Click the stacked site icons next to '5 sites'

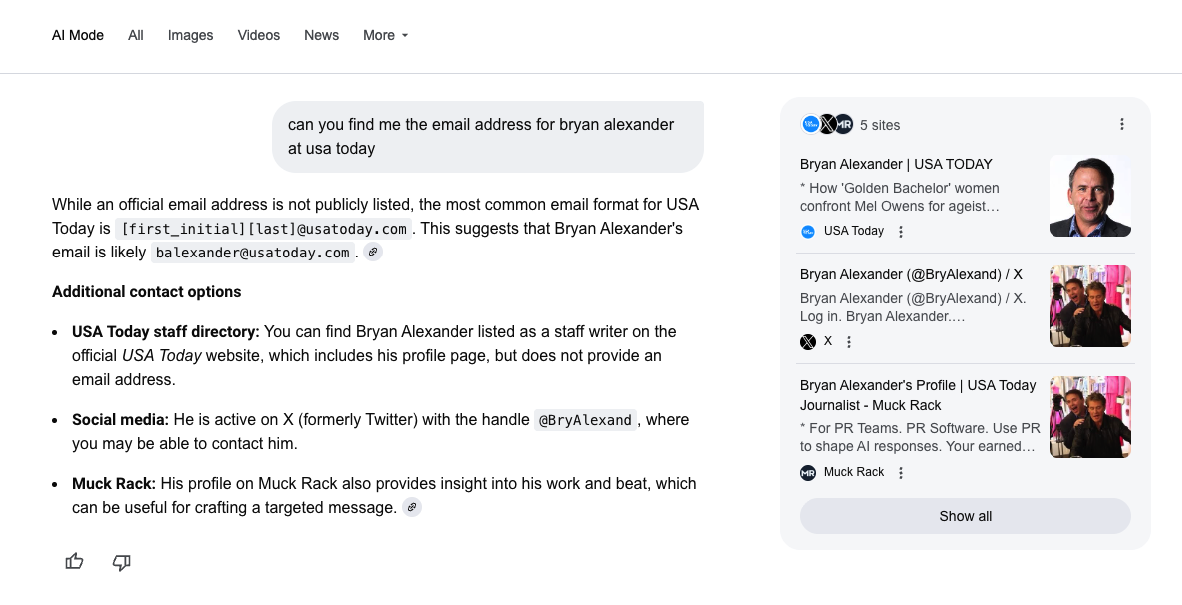point(827,124)
